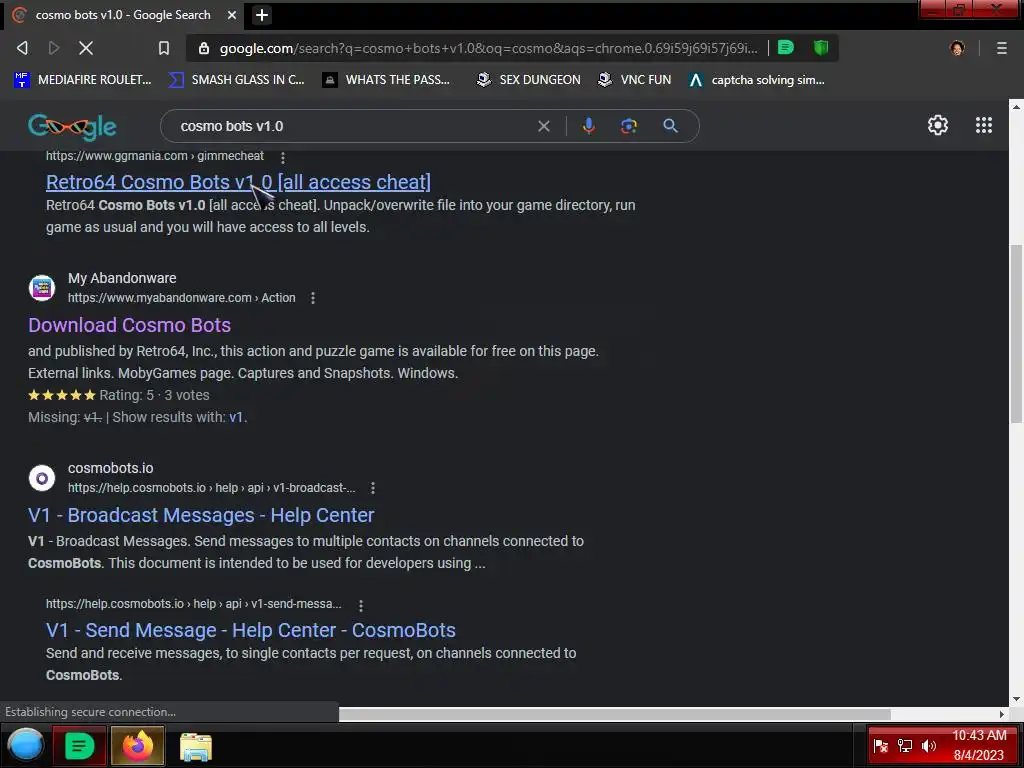Open File Explorer from taskbar
The height and width of the screenshot is (768, 1024).
pos(195,746)
